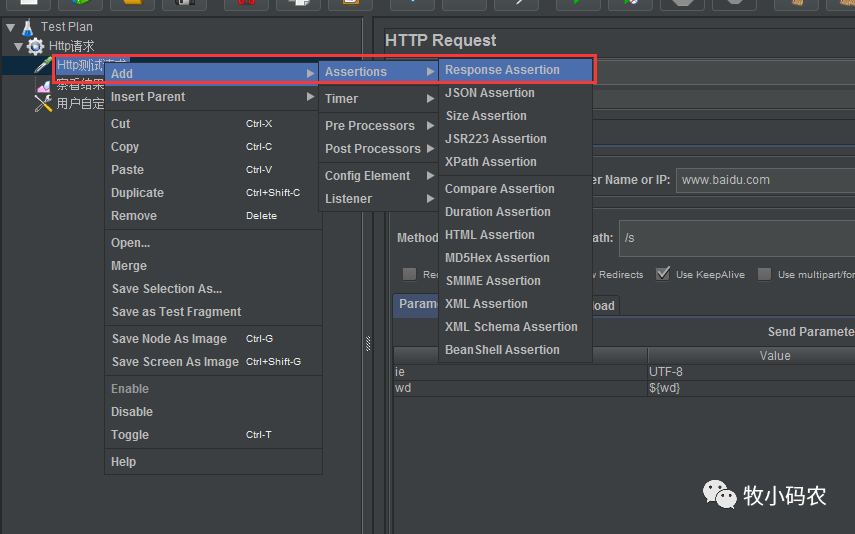The image size is (855, 534).
Task: Click the pink listener icon under the Http sampler
Action: pos(44,86)
